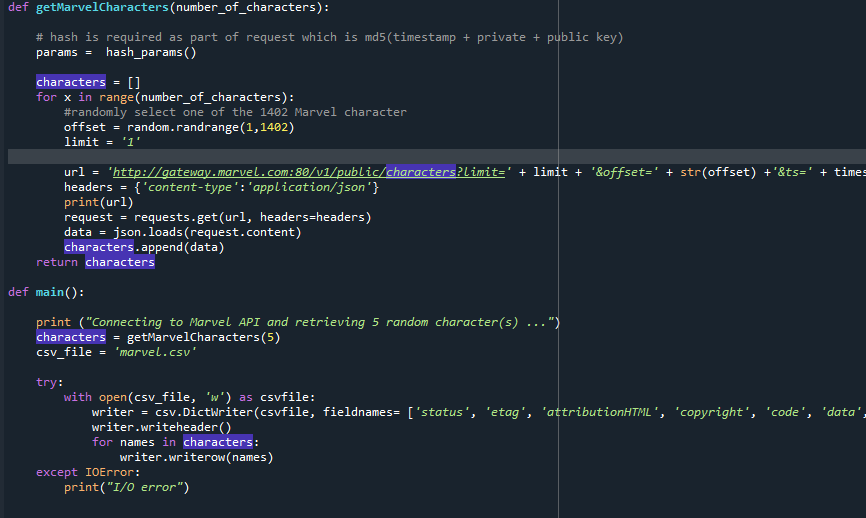Click 'characters' in the return statement
Image resolution: width=866 pixels, height=518 pixels.
[120, 262]
